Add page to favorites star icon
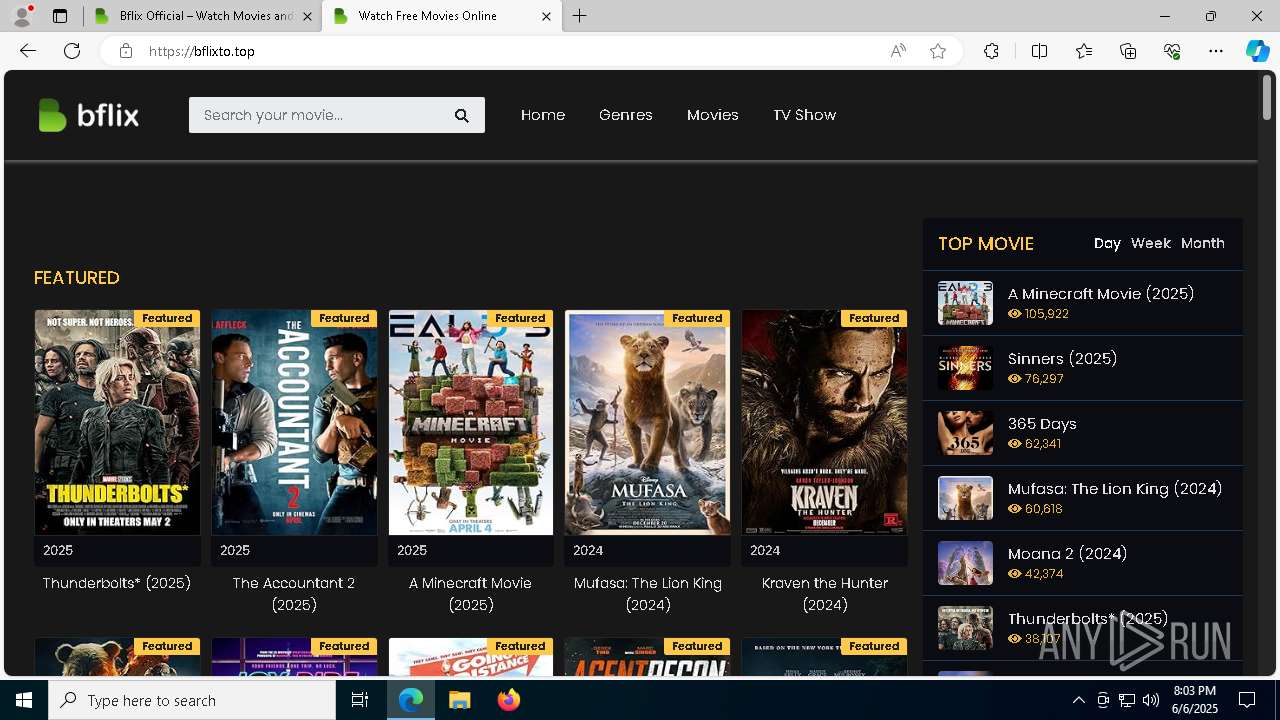 tap(938, 51)
